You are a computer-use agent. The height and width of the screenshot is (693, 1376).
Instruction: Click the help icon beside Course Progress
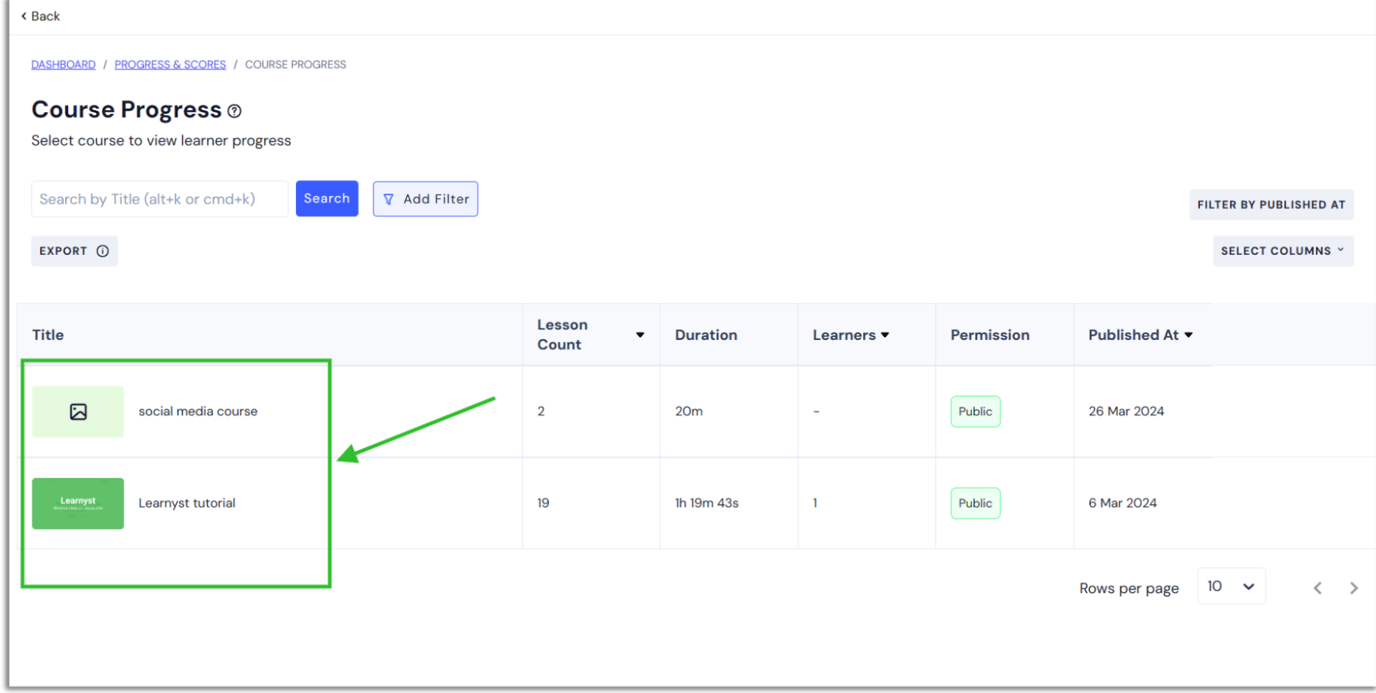point(234,111)
